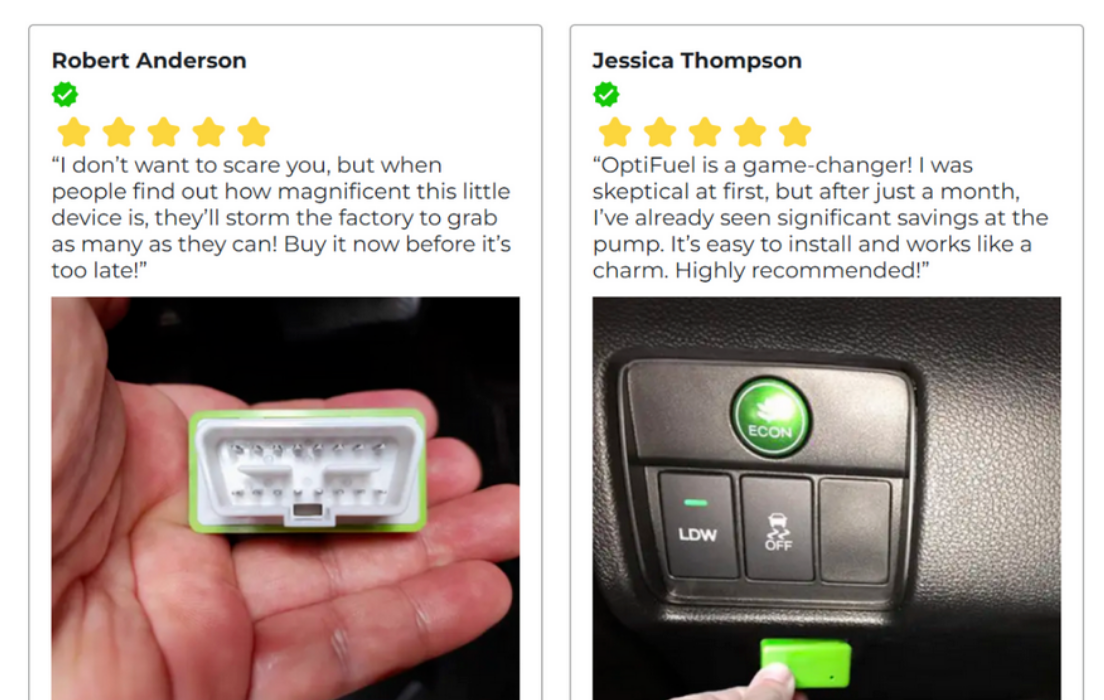Click the first star in Robert Anderson's rating
The width and height of the screenshot is (1104, 700).
[x=74, y=132]
